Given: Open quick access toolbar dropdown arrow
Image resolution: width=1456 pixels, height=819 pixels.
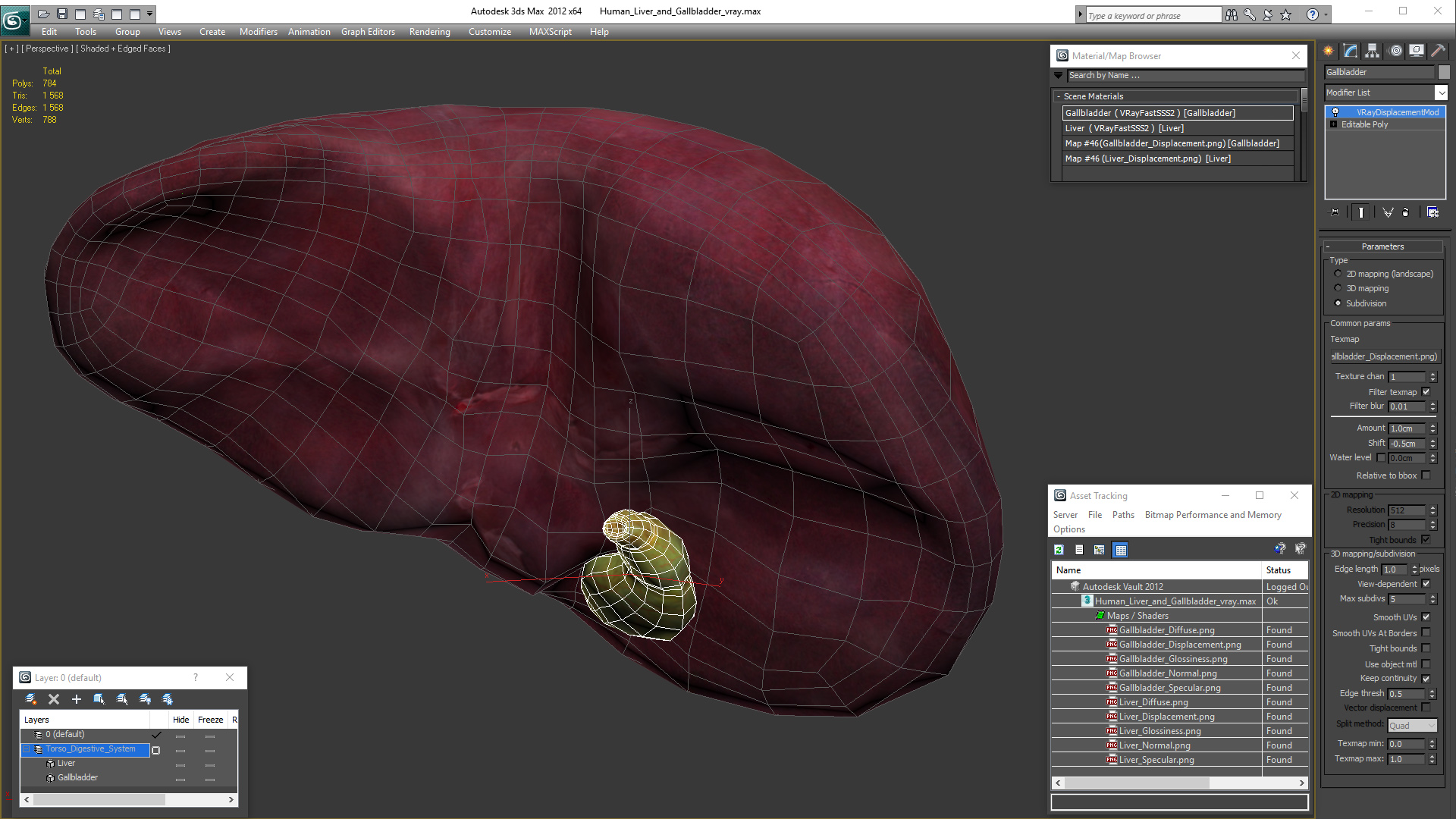Looking at the screenshot, I should tap(150, 14).
